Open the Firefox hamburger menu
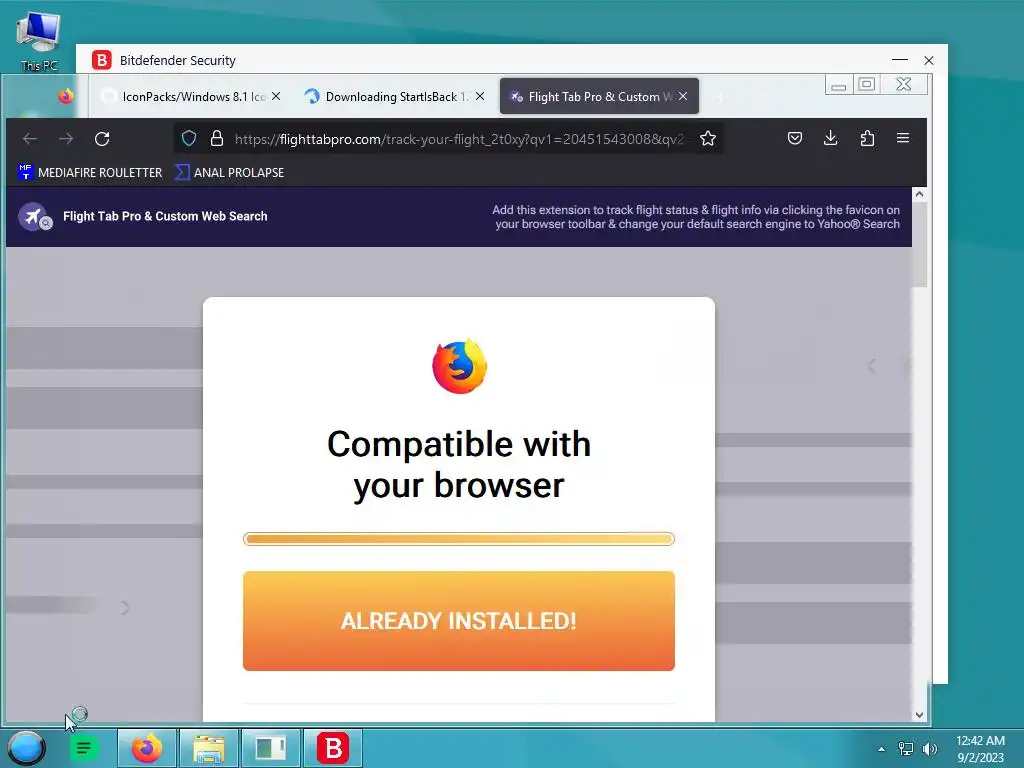 [x=903, y=138]
